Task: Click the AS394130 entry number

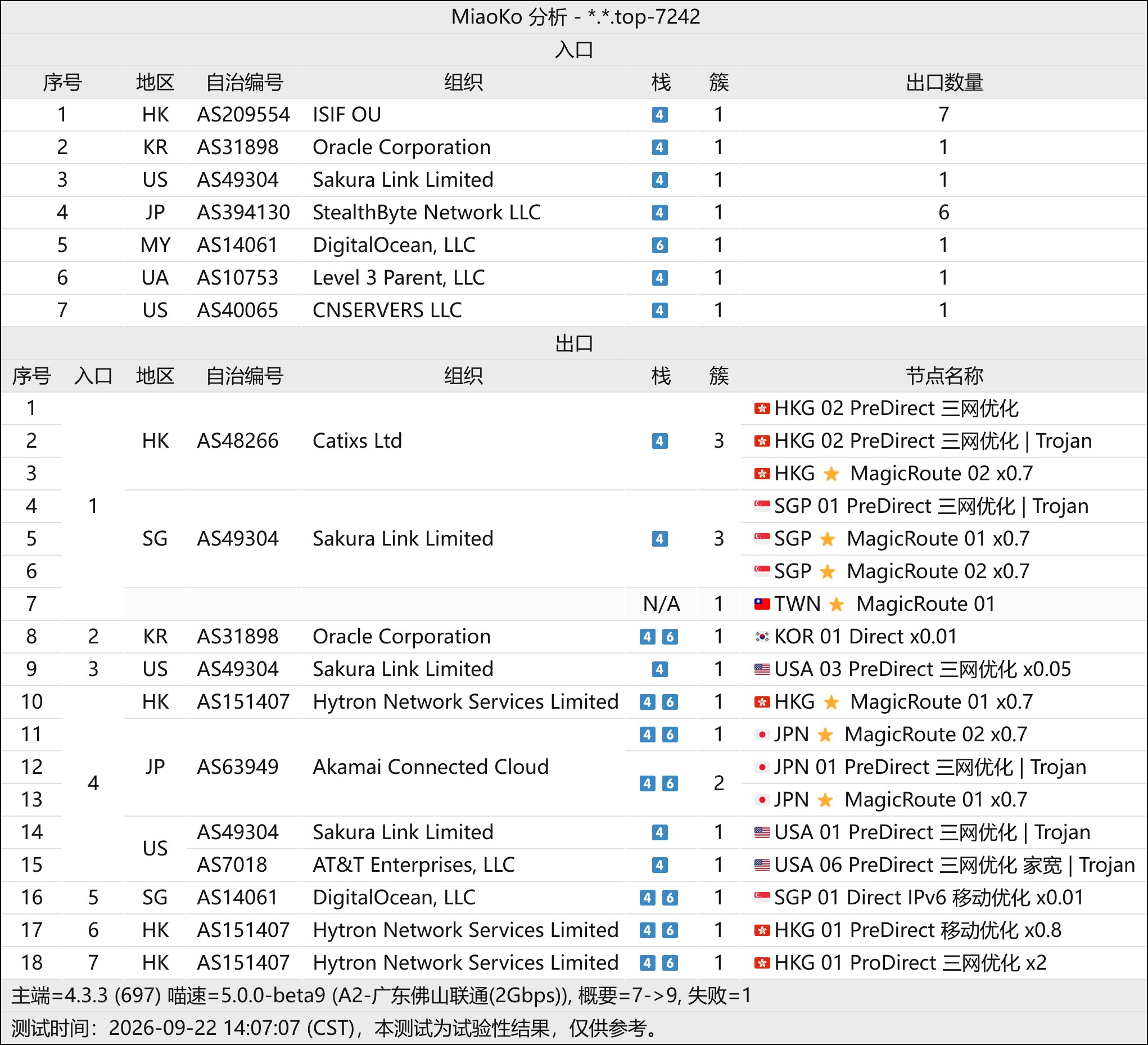Action: [x=243, y=213]
